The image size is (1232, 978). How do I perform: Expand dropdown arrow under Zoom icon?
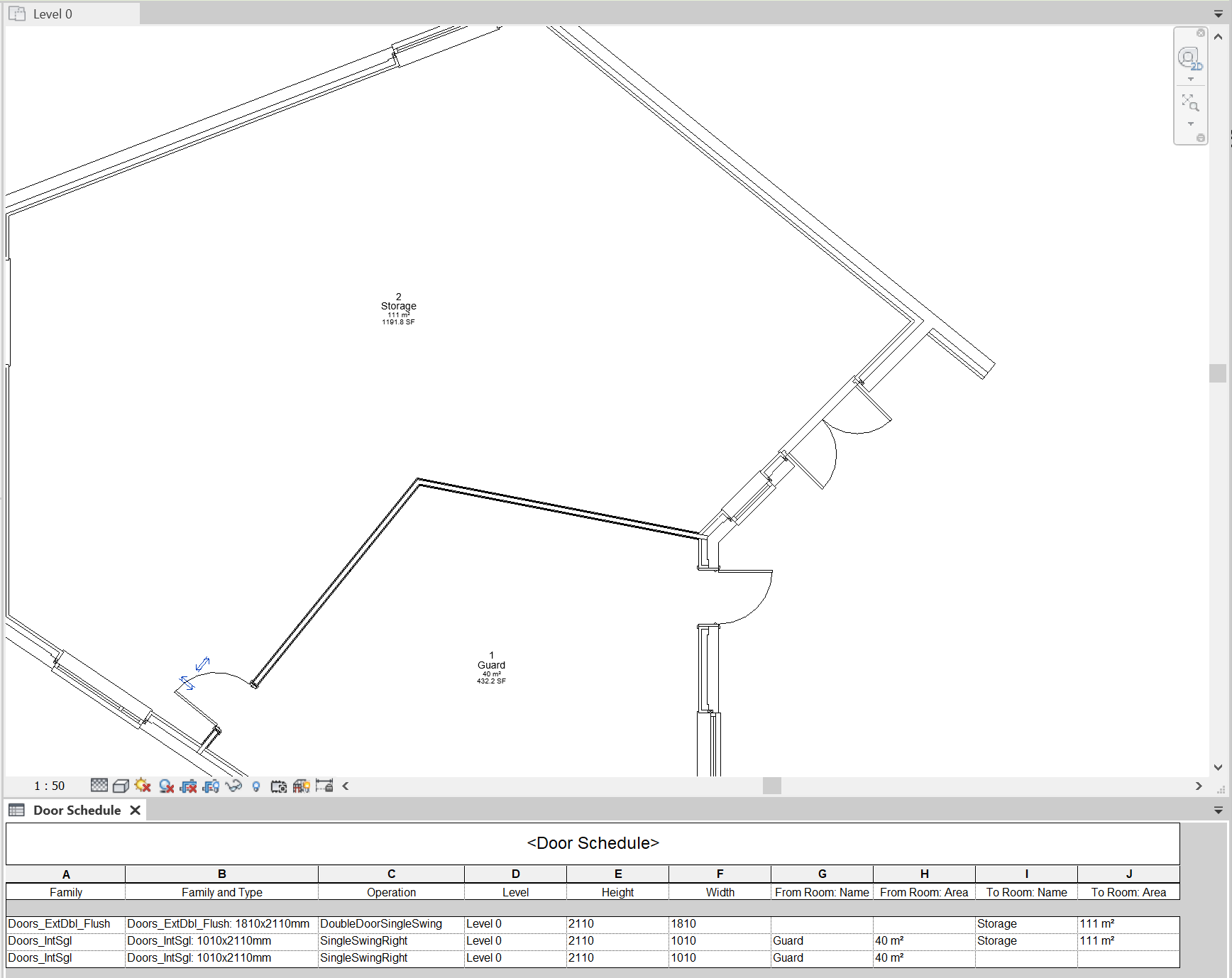(x=1191, y=124)
